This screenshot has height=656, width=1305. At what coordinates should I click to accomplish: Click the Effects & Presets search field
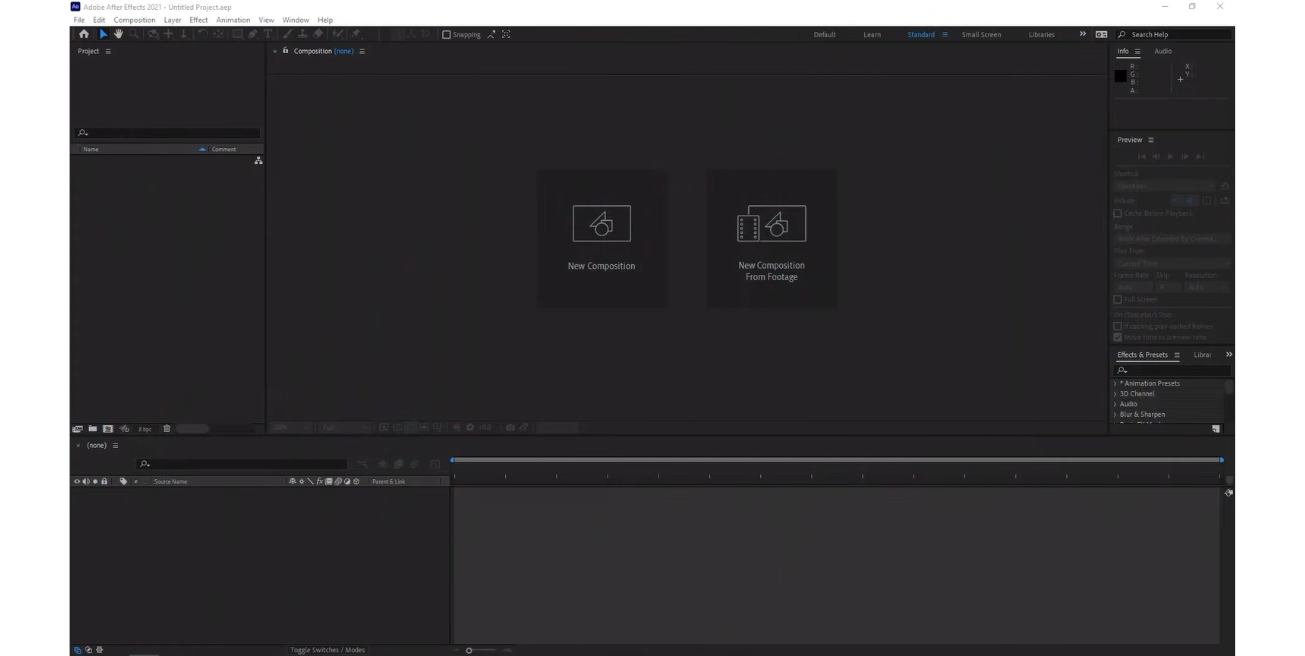1170,371
